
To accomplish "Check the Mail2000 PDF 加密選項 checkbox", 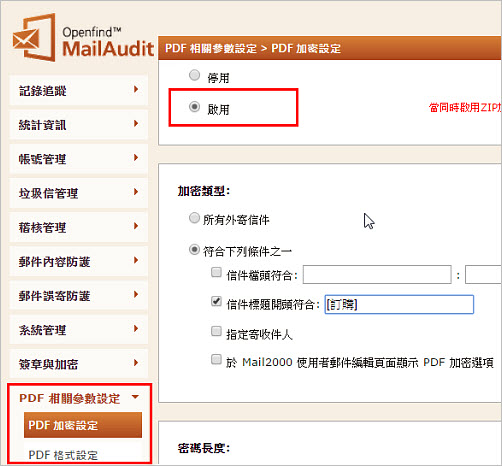I will (216, 359).
